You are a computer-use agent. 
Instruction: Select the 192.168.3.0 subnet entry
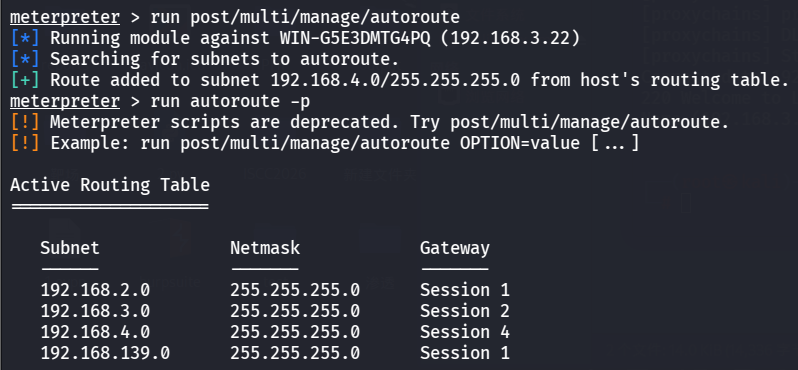point(95,311)
